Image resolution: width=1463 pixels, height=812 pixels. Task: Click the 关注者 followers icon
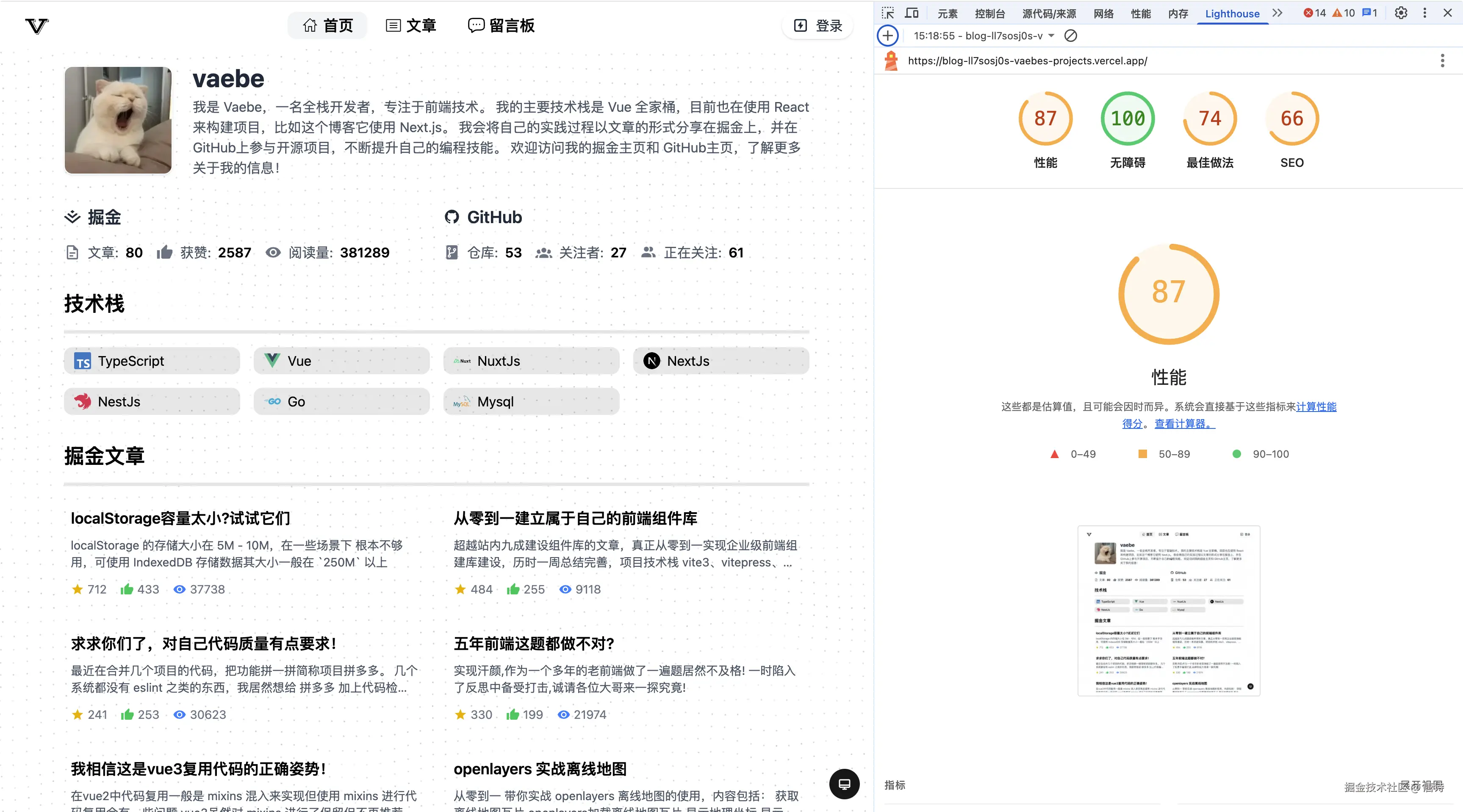tap(543, 253)
